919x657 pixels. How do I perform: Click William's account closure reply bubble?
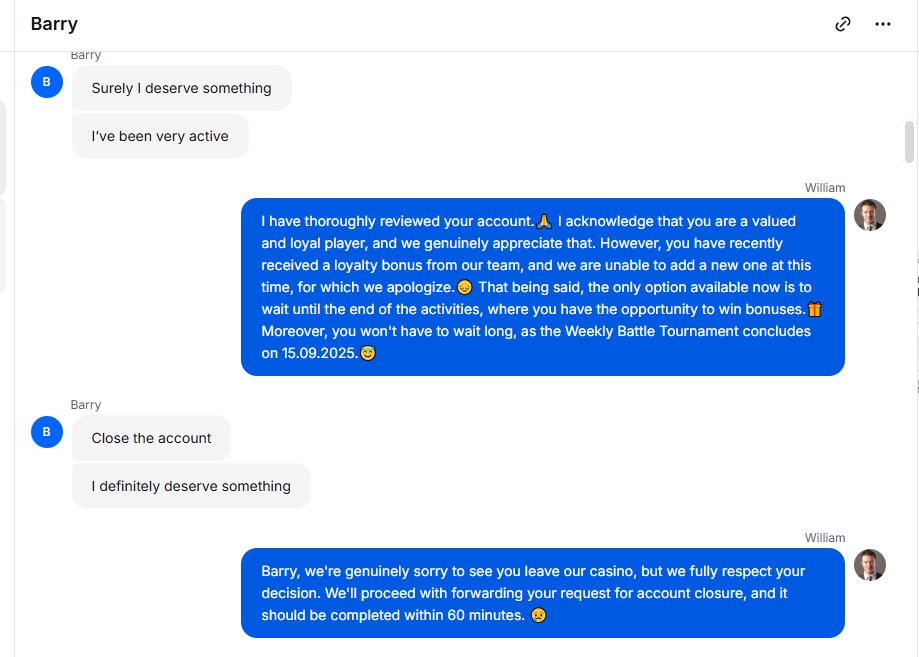pos(543,593)
